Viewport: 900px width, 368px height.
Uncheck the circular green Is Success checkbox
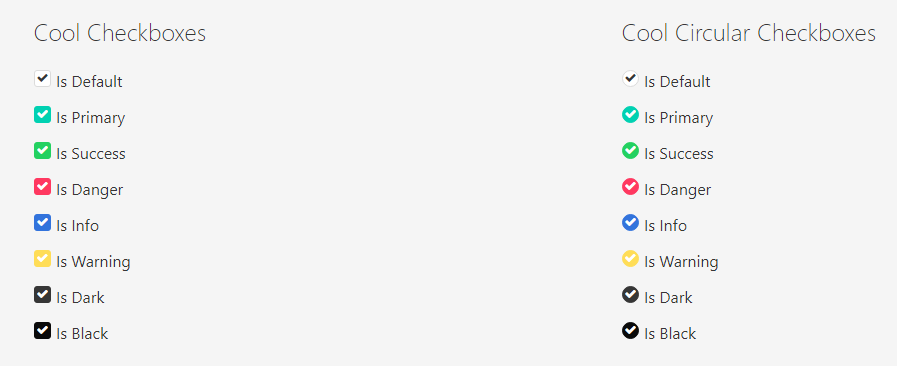click(630, 151)
